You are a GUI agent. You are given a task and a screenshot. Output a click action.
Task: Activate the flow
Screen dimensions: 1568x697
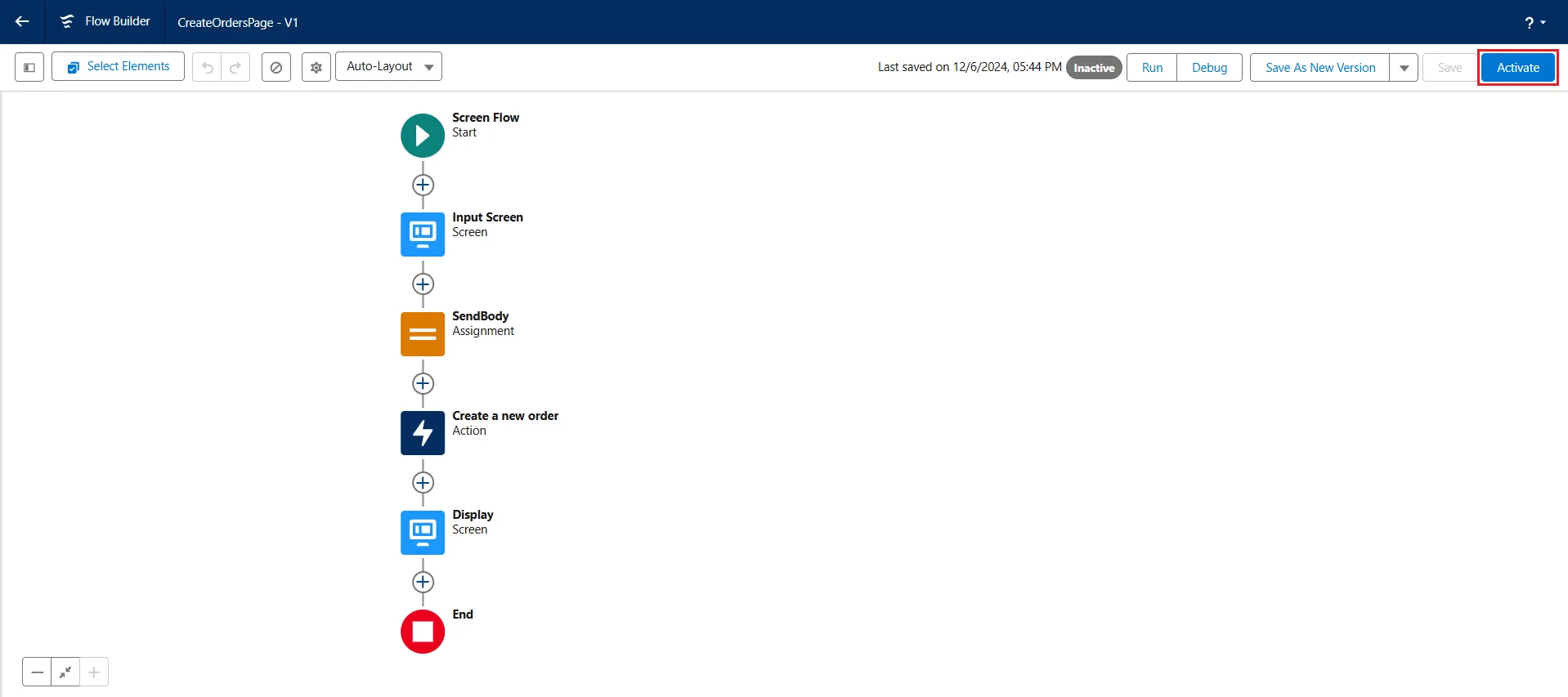click(1517, 68)
